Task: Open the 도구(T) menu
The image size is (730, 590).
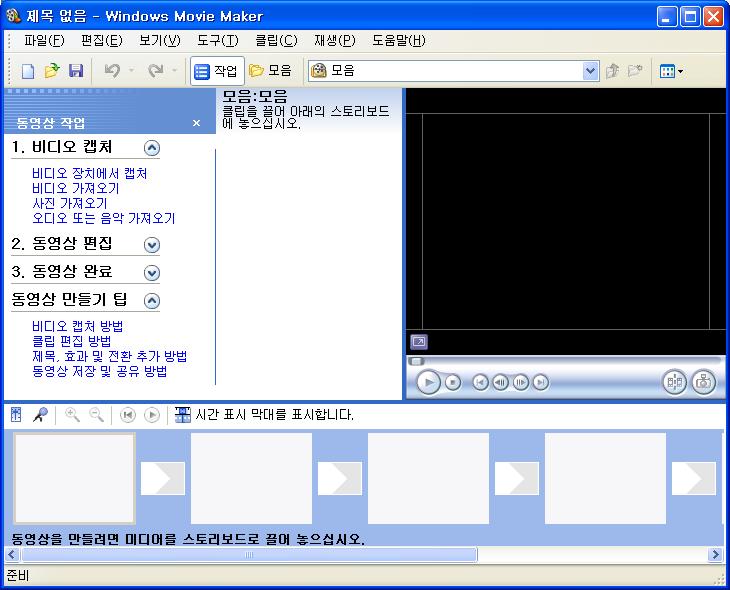Action: (x=218, y=41)
